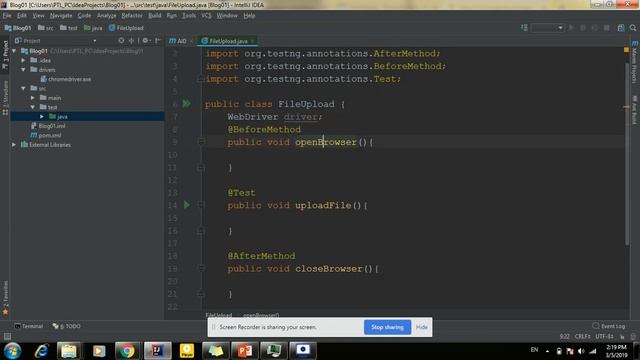The image size is (640, 360).
Task: Toggle the Project side tool button
Action: coord(5,55)
